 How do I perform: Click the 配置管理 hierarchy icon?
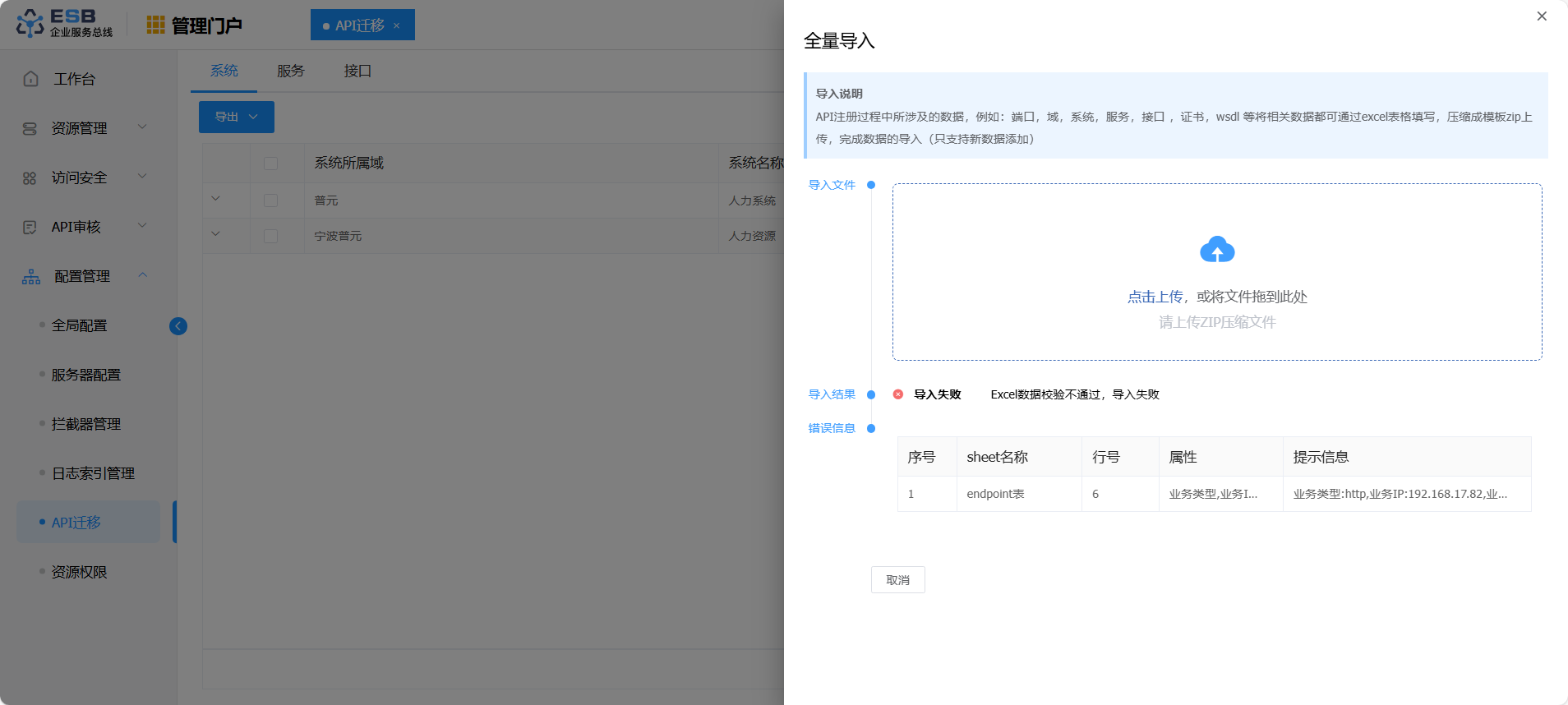point(31,277)
